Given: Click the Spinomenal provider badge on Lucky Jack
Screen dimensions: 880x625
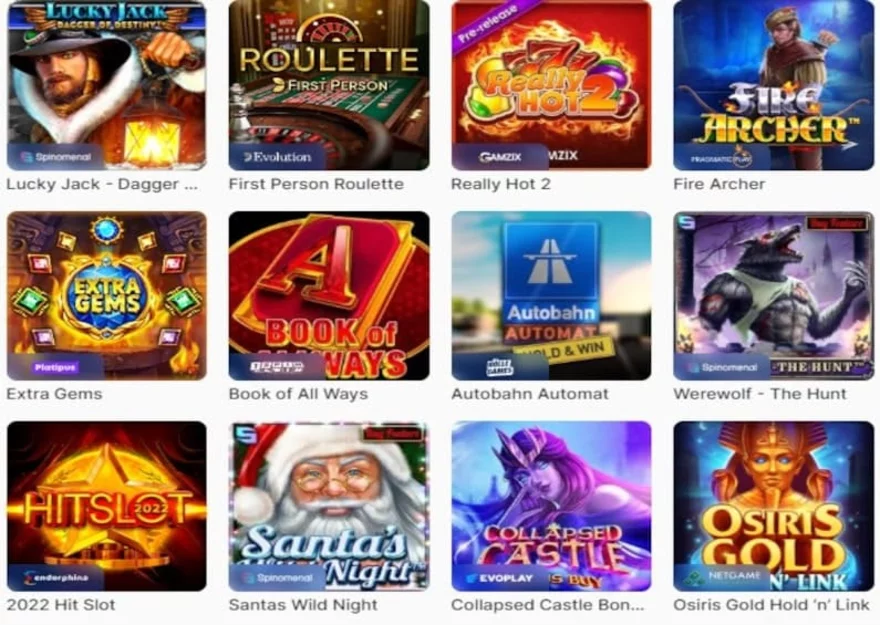Looking at the screenshot, I should pos(55,157).
